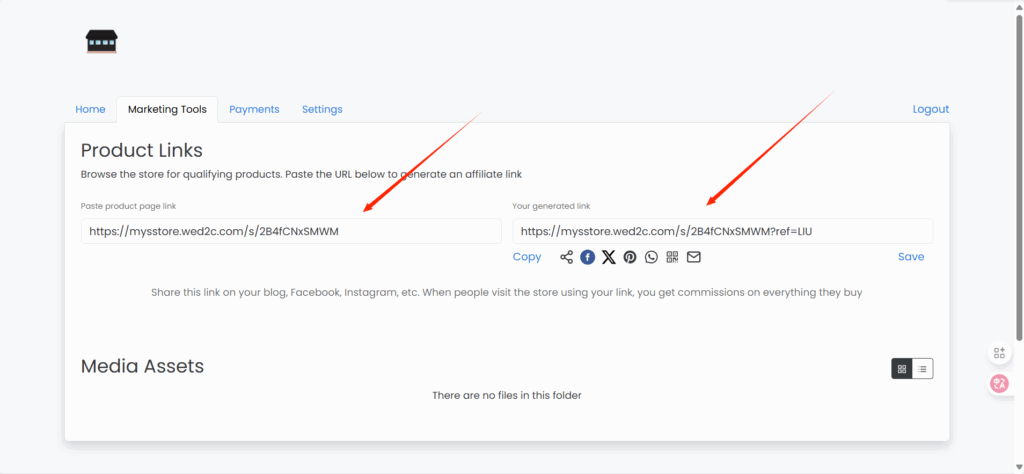Click the 'Paste product page link' label
Screen dimensions: 1024x474
coord(129,206)
